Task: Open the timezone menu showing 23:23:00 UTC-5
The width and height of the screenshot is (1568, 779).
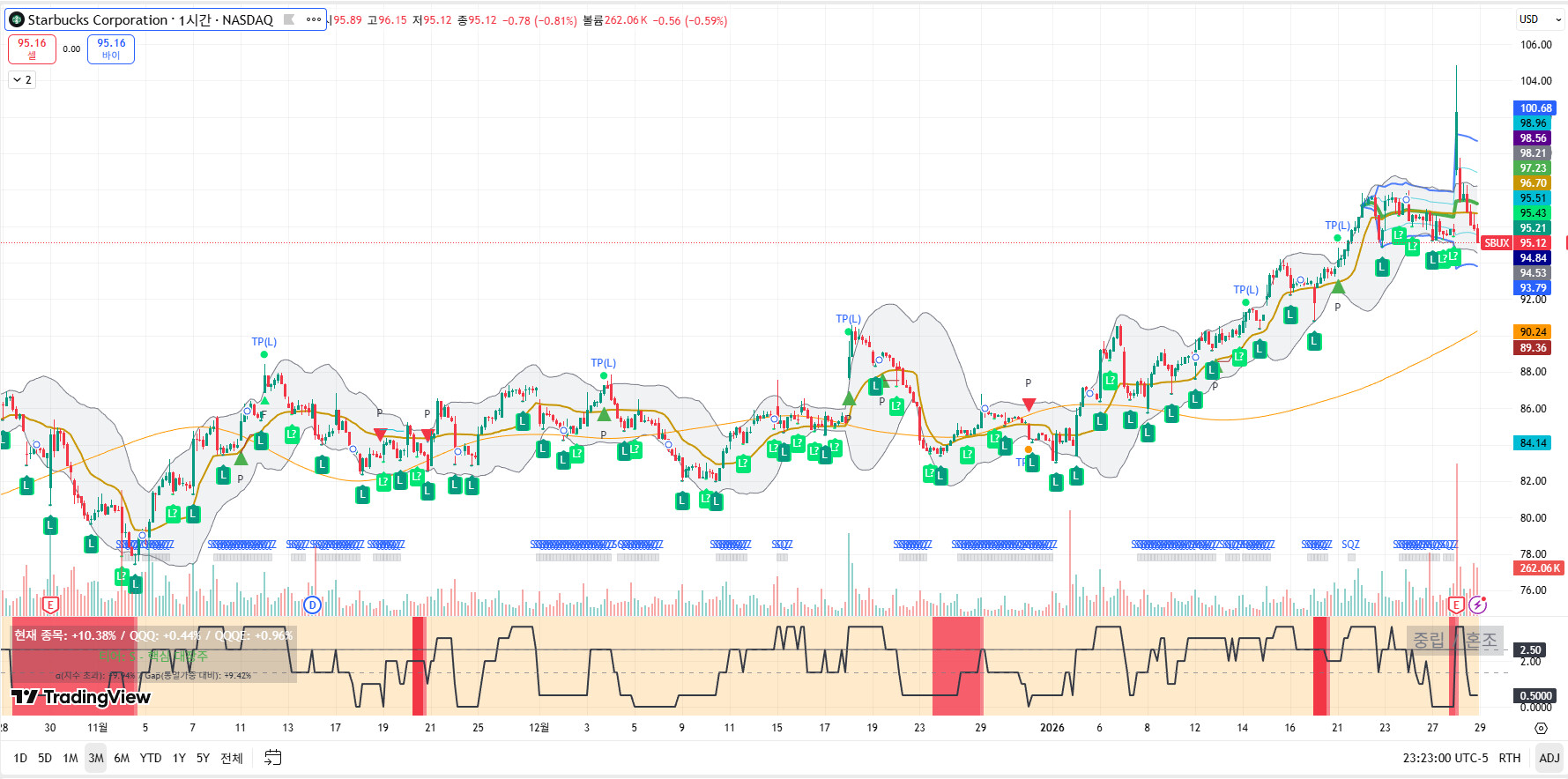Action: [1445, 758]
